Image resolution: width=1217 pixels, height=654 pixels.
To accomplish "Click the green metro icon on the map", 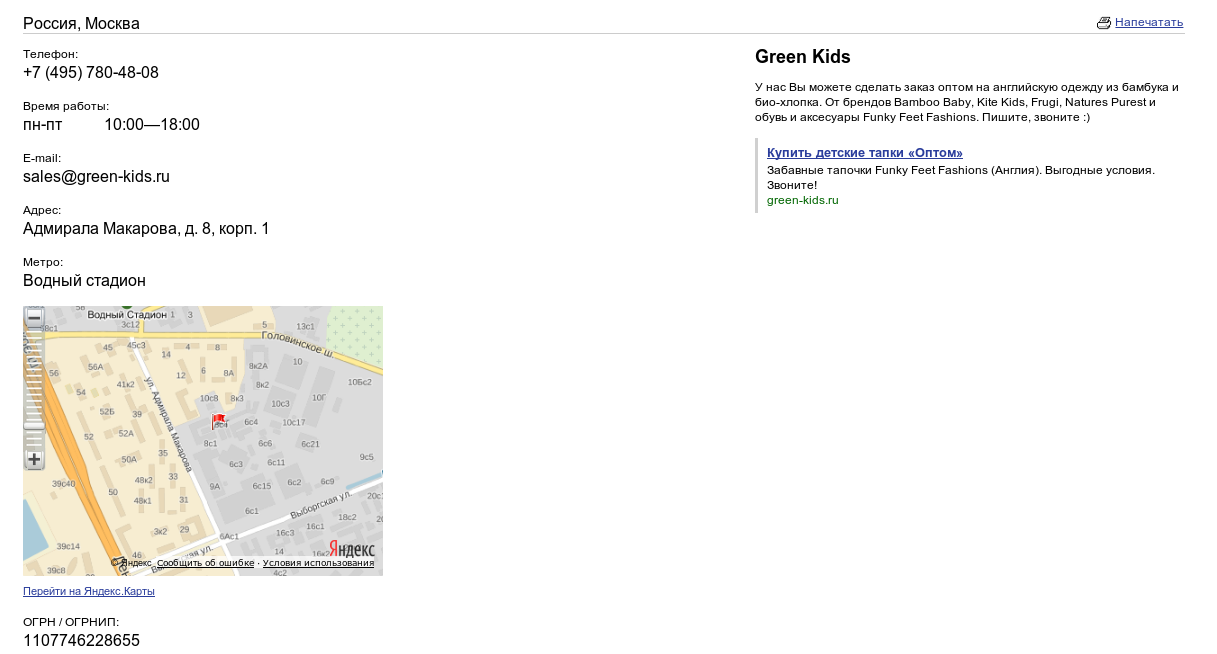I will point(126,306).
